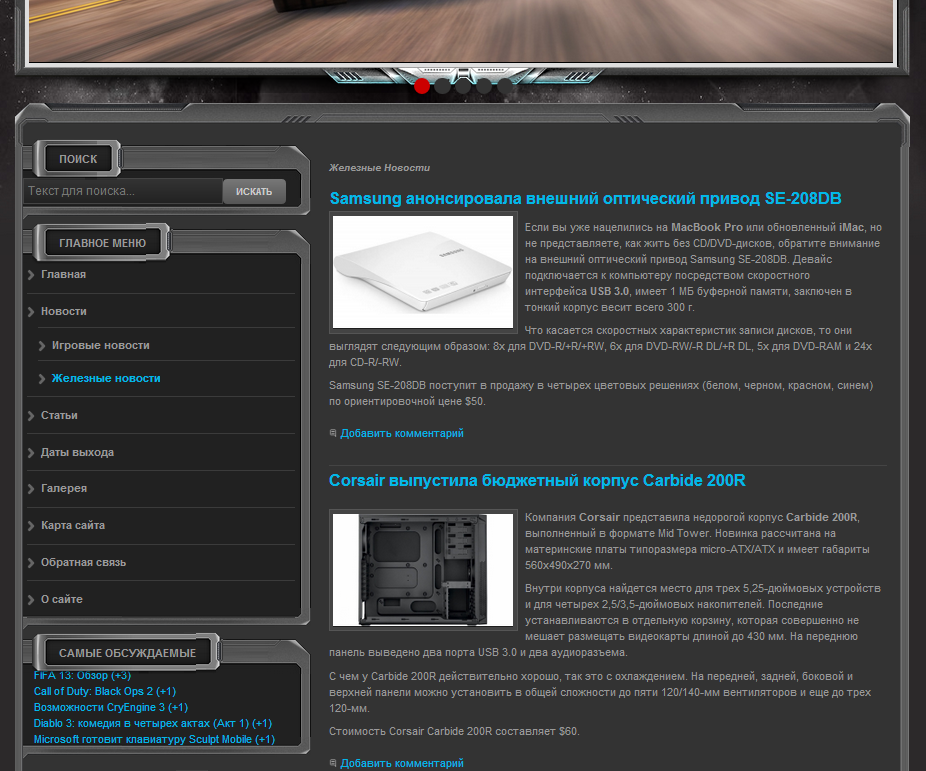This screenshot has height=771, width=926.
Task: Open О сайте menu item
Action: pos(61,599)
